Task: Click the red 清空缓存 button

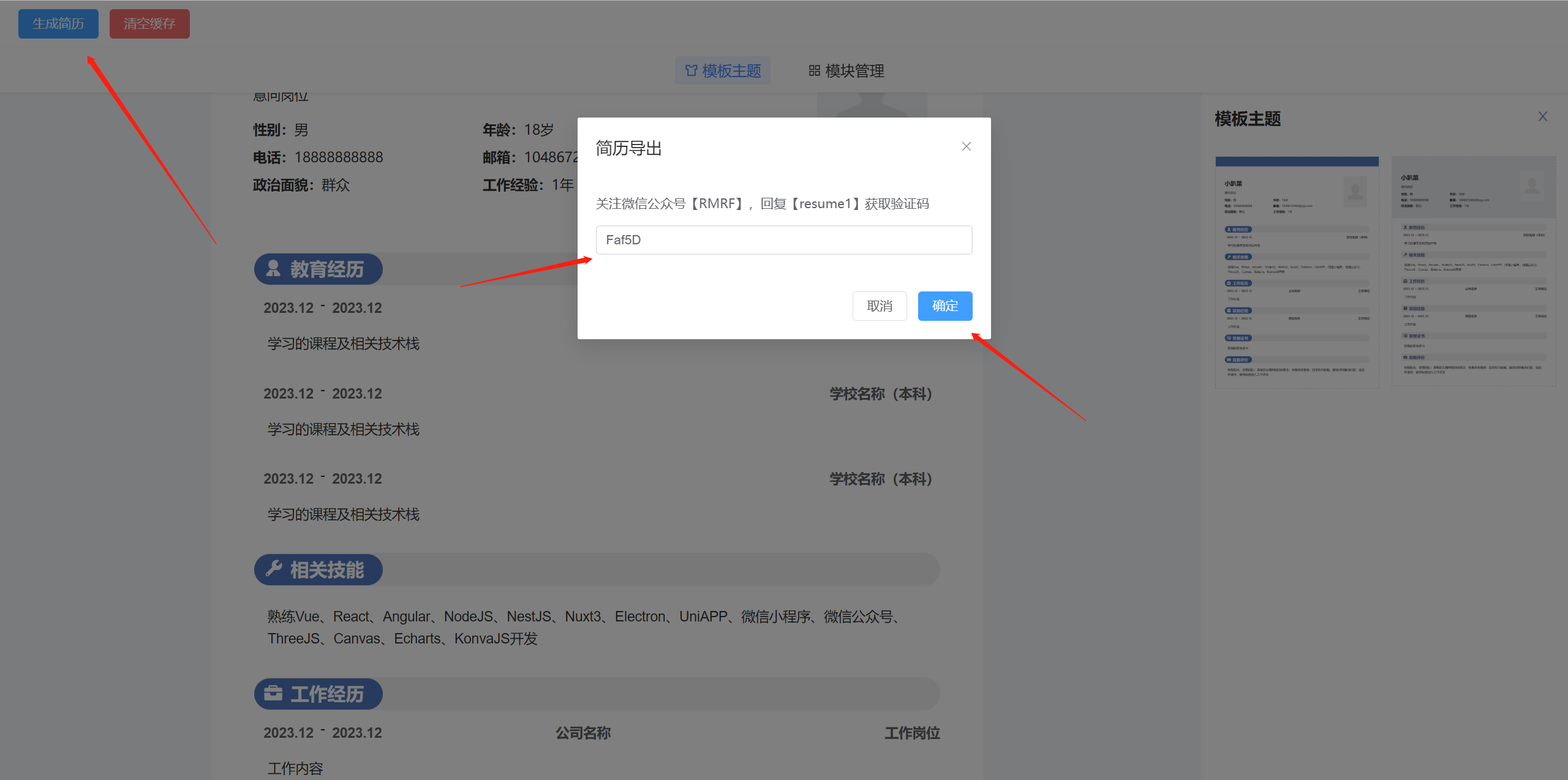Action: click(149, 24)
